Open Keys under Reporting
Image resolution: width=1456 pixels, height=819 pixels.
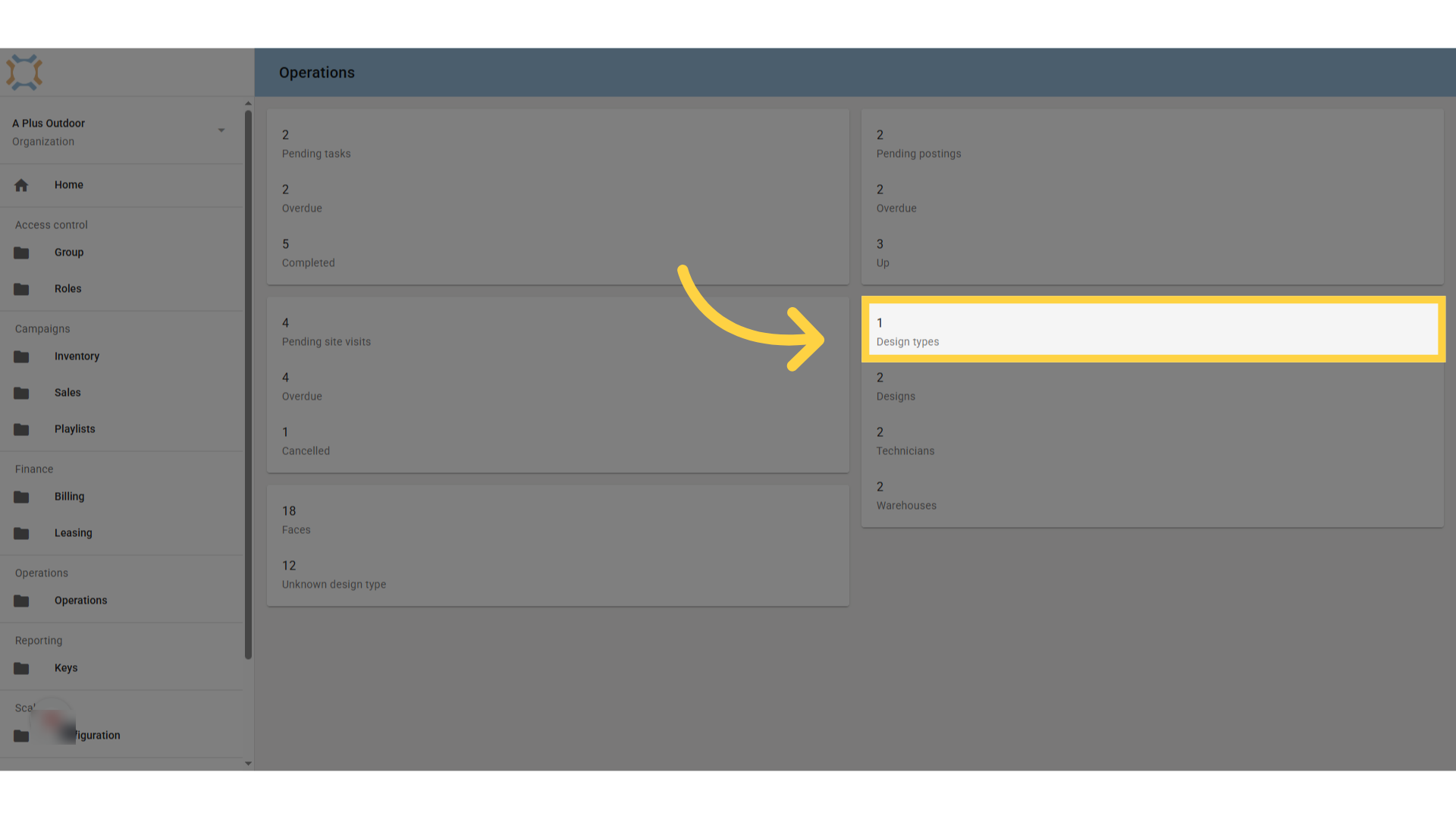coord(121,668)
